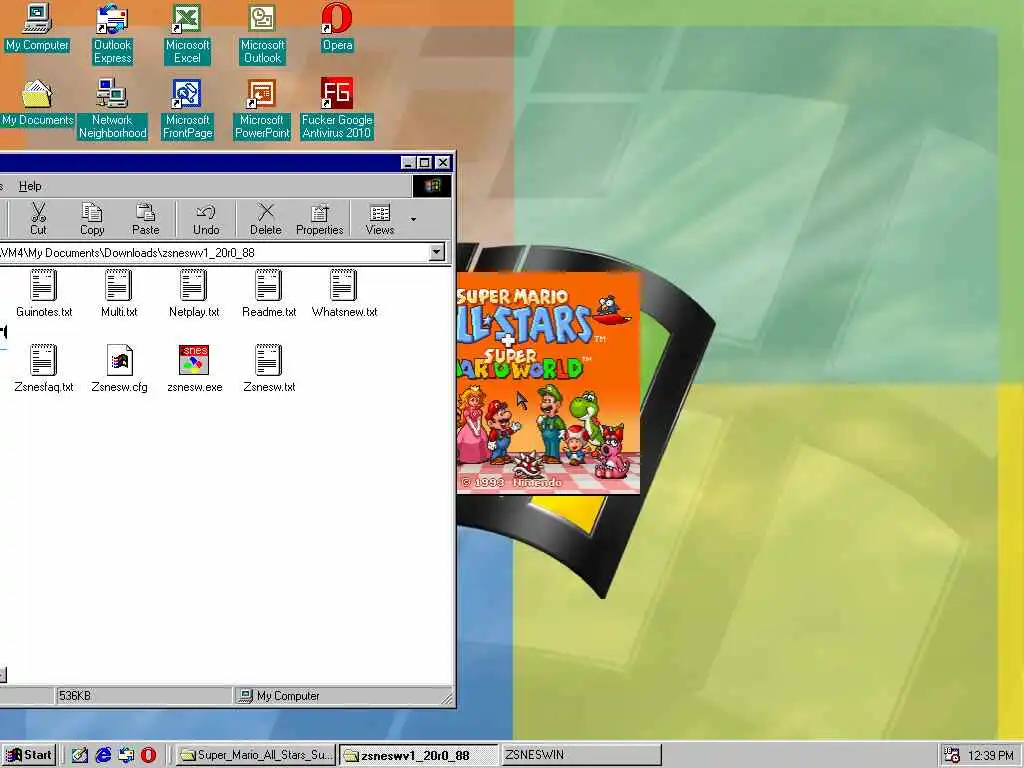Image resolution: width=1024 pixels, height=768 pixels.
Task: Select the Opera desktop shortcut
Action: (x=337, y=27)
